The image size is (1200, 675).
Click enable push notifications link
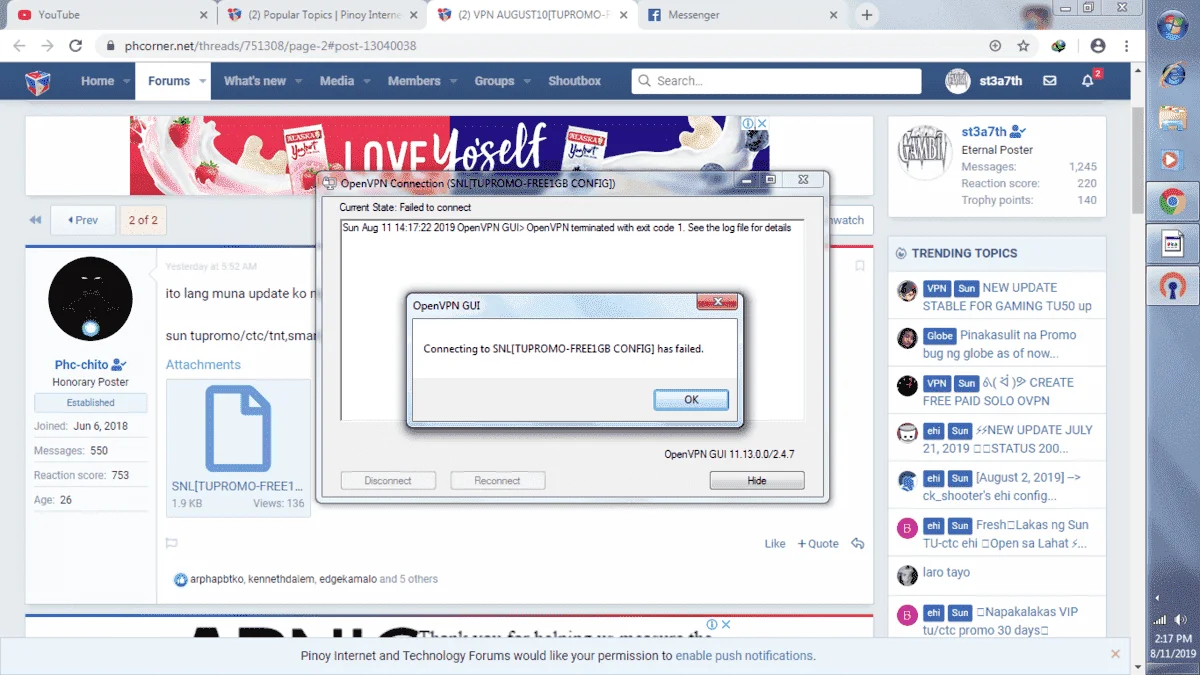point(745,656)
